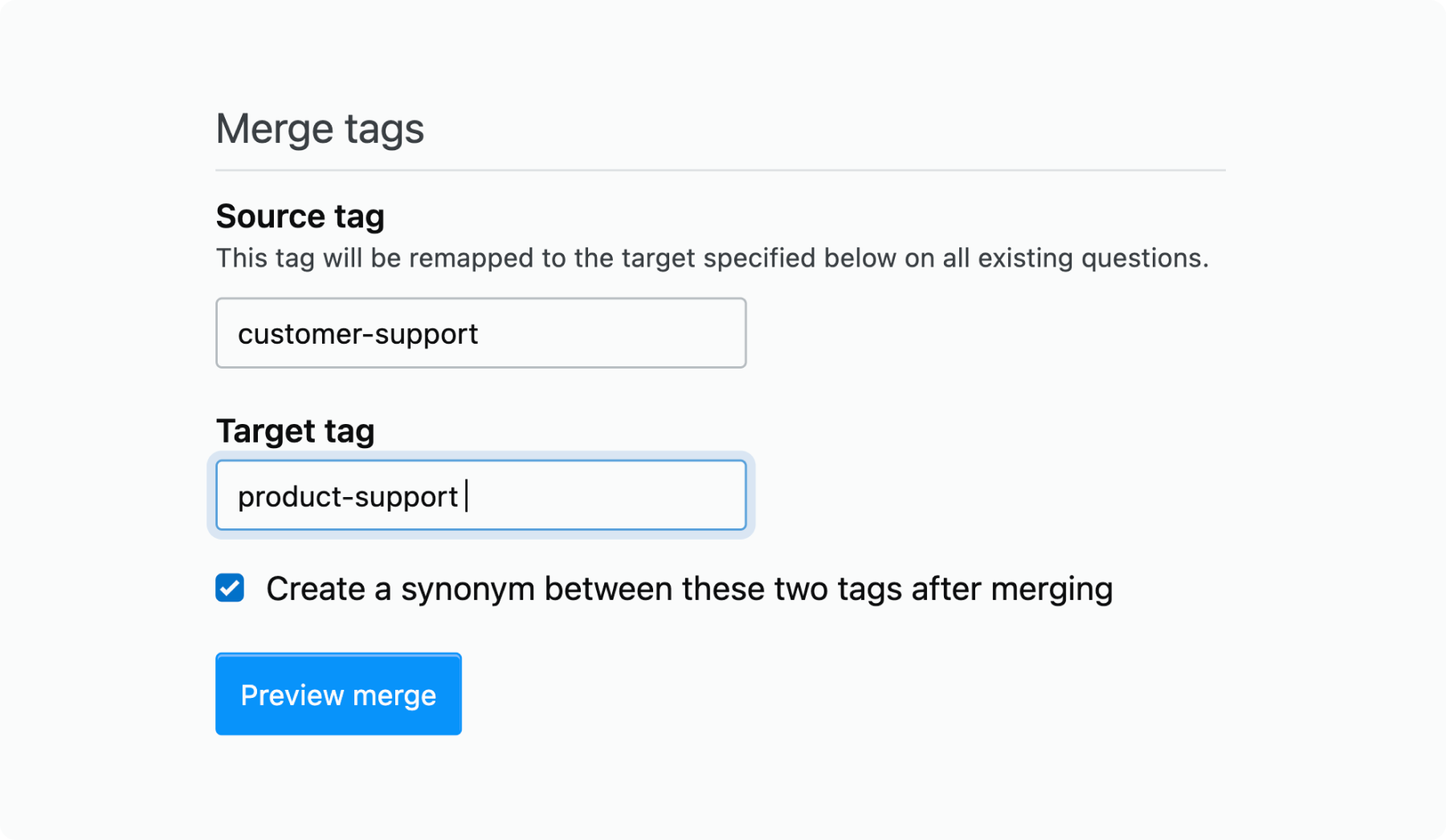Image resolution: width=1446 pixels, height=840 pixels.
Task: Click 'Preview' text on the blue button
Action: (292, 695)
